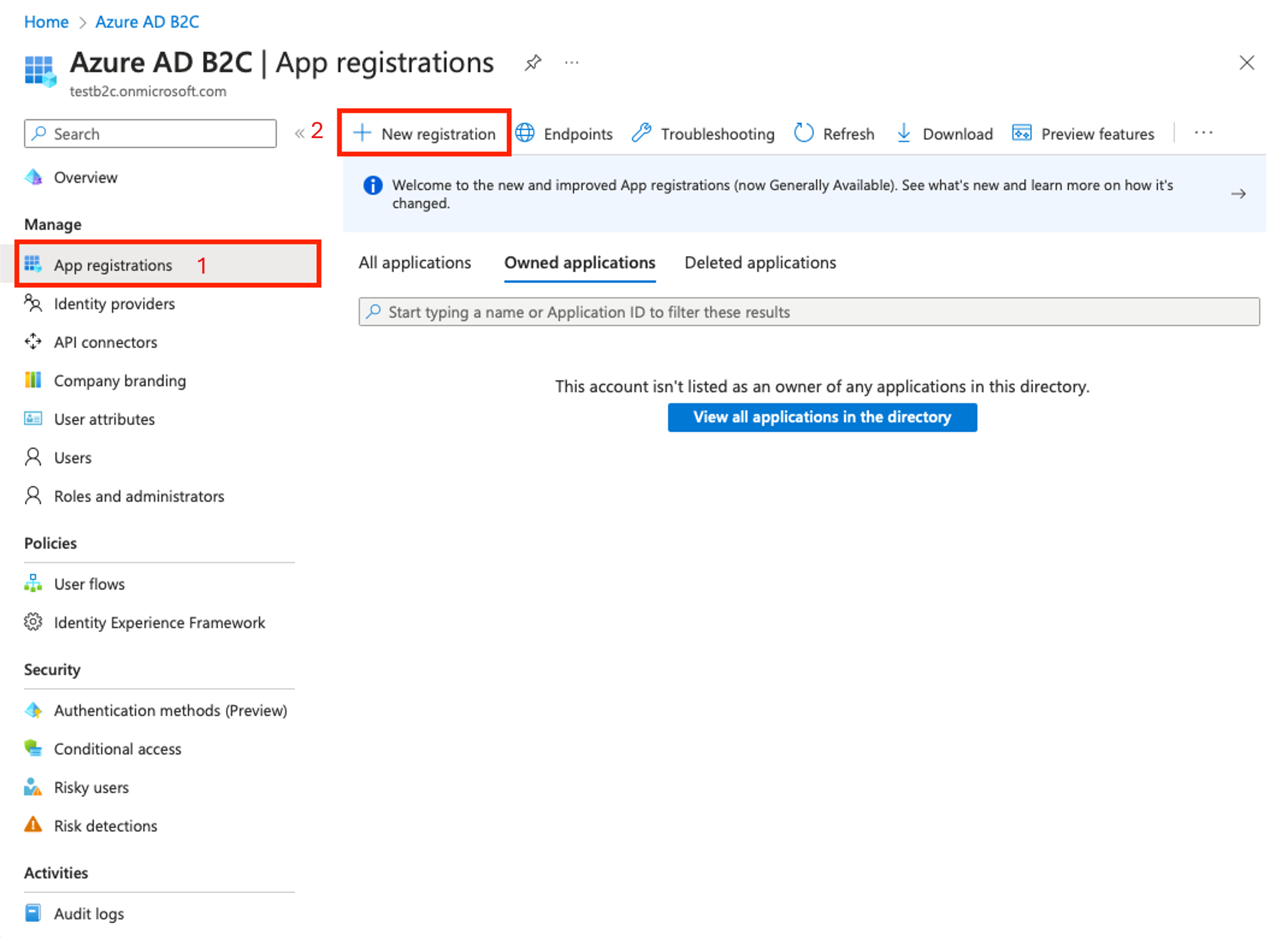The width and height of the screenshot is (1288, 937).
Task: Open Preview features icon
Action: coord(1021,133)
